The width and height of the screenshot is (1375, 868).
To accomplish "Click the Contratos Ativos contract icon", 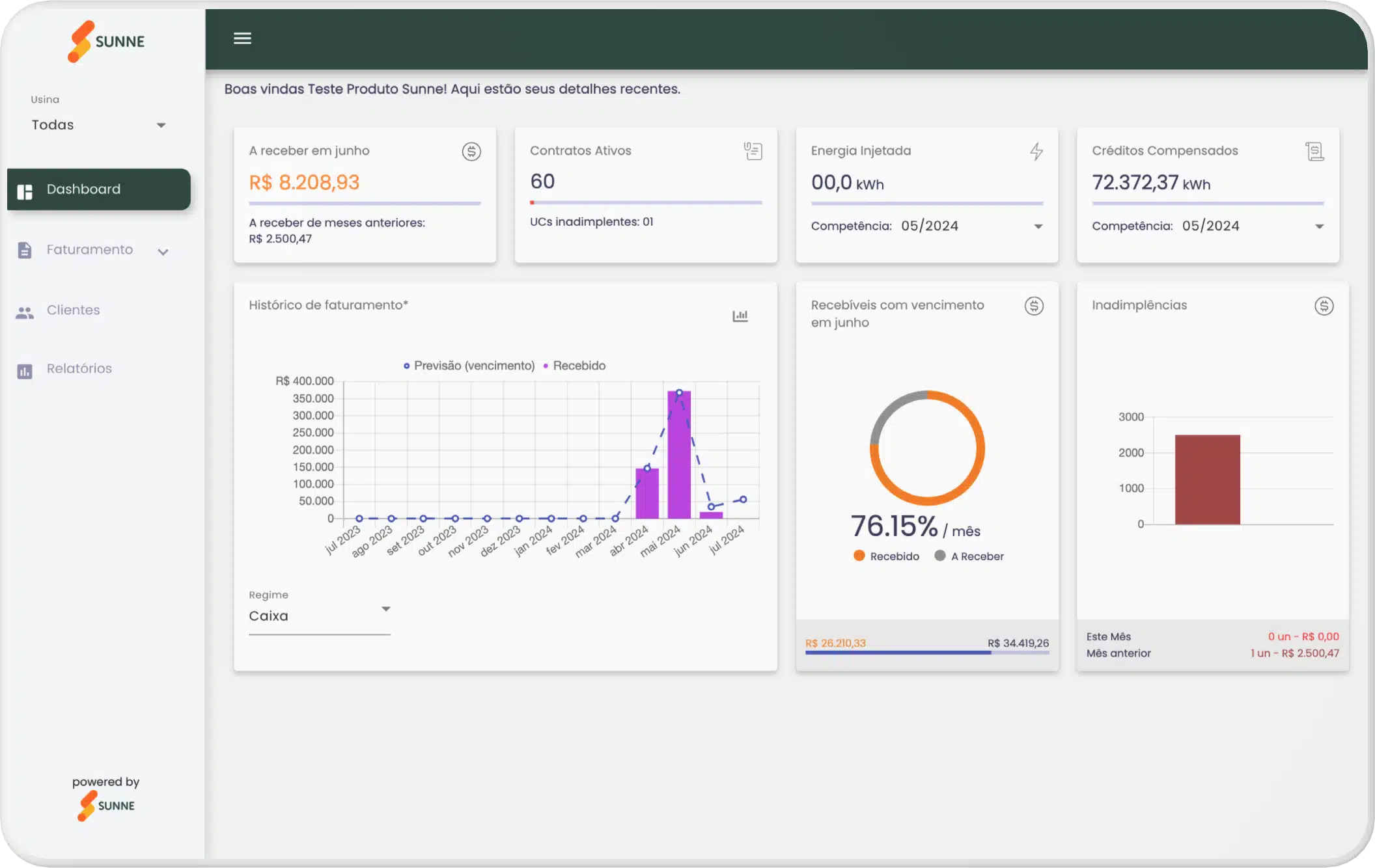I will pyautogui.click(x=753, y=151).
